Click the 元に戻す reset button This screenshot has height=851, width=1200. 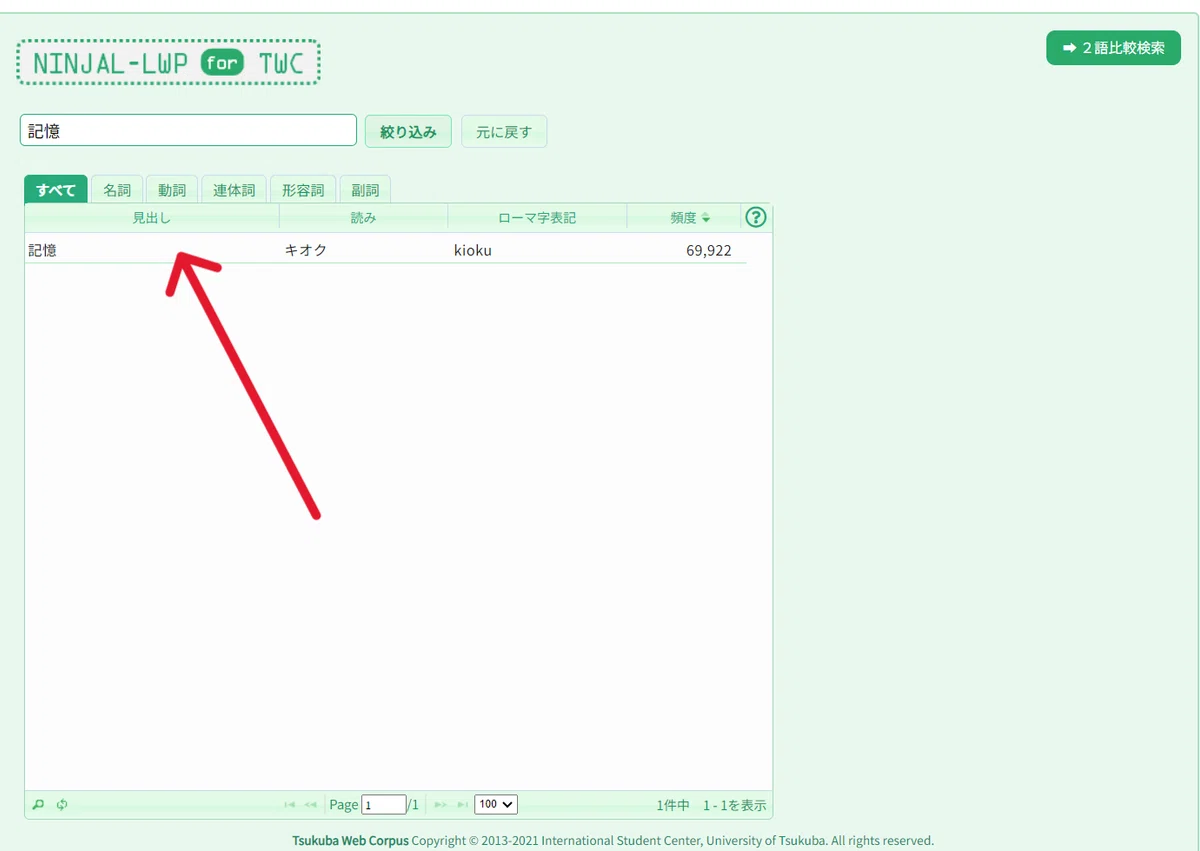pos(504,131)
